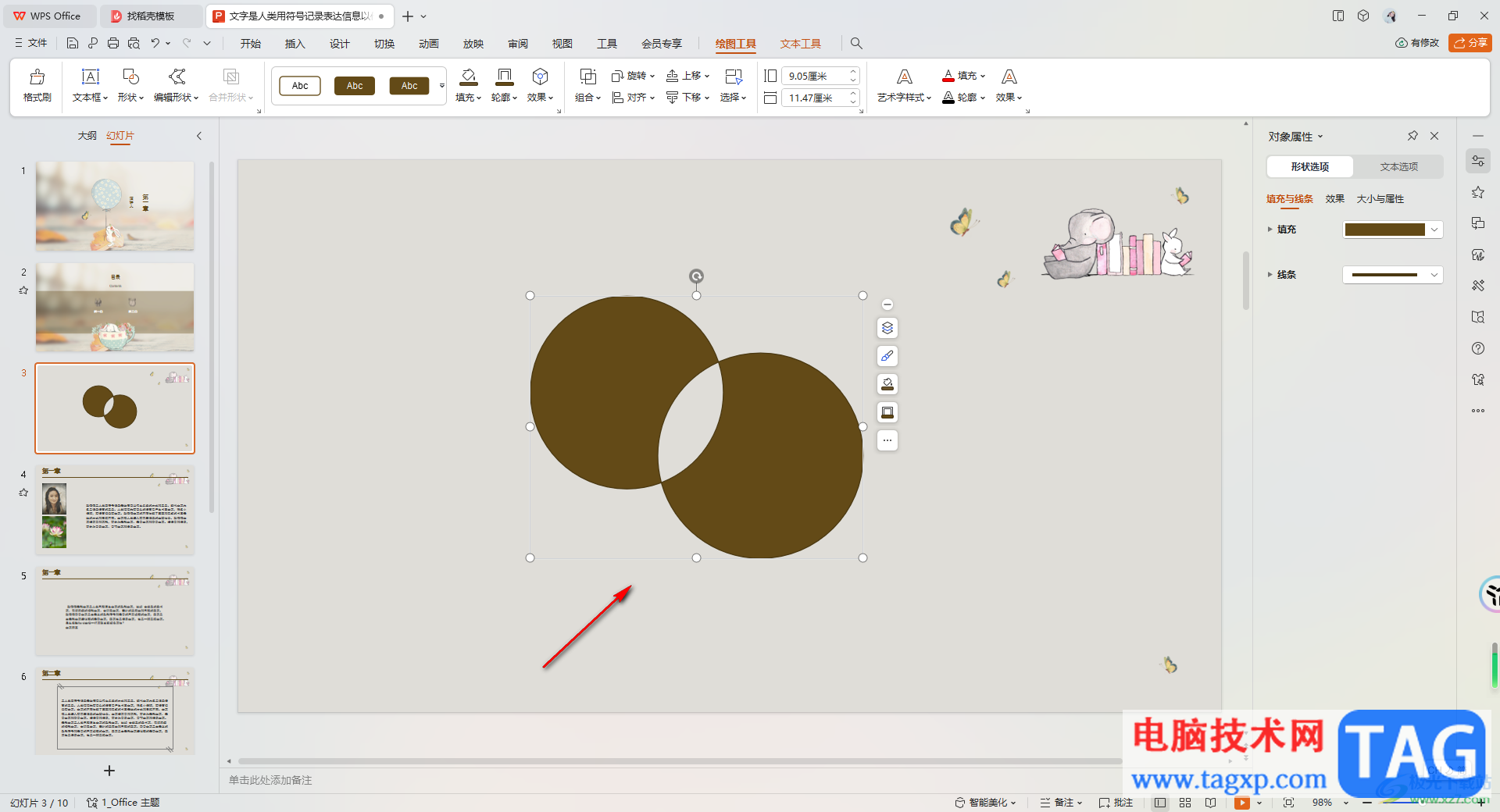Open the File (文件) menu
This screenshot has width=1500, height=812.
point(30,43)
